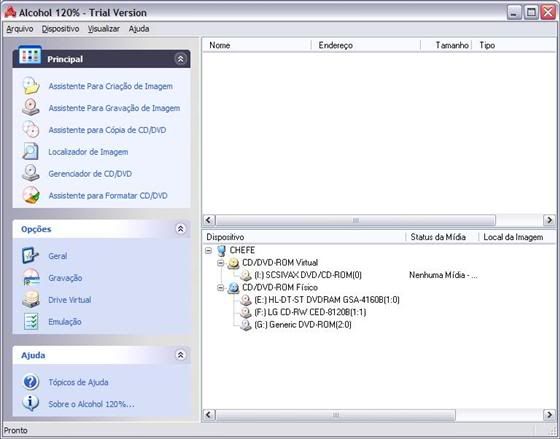Open the Gerenciador de CD/DVD link
The height and width of the screenshot is (439, 560).
point(90,174)
